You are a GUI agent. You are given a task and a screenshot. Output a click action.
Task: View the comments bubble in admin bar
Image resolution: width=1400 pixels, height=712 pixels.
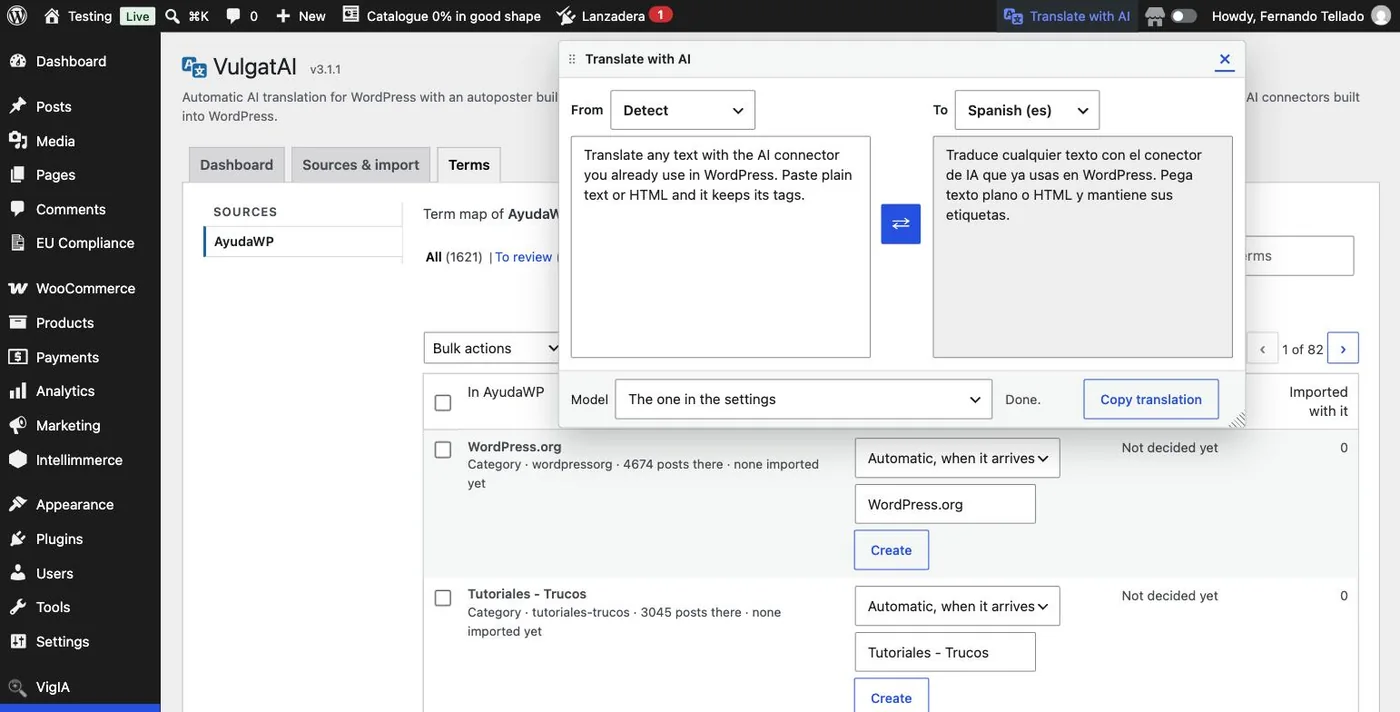241,16
